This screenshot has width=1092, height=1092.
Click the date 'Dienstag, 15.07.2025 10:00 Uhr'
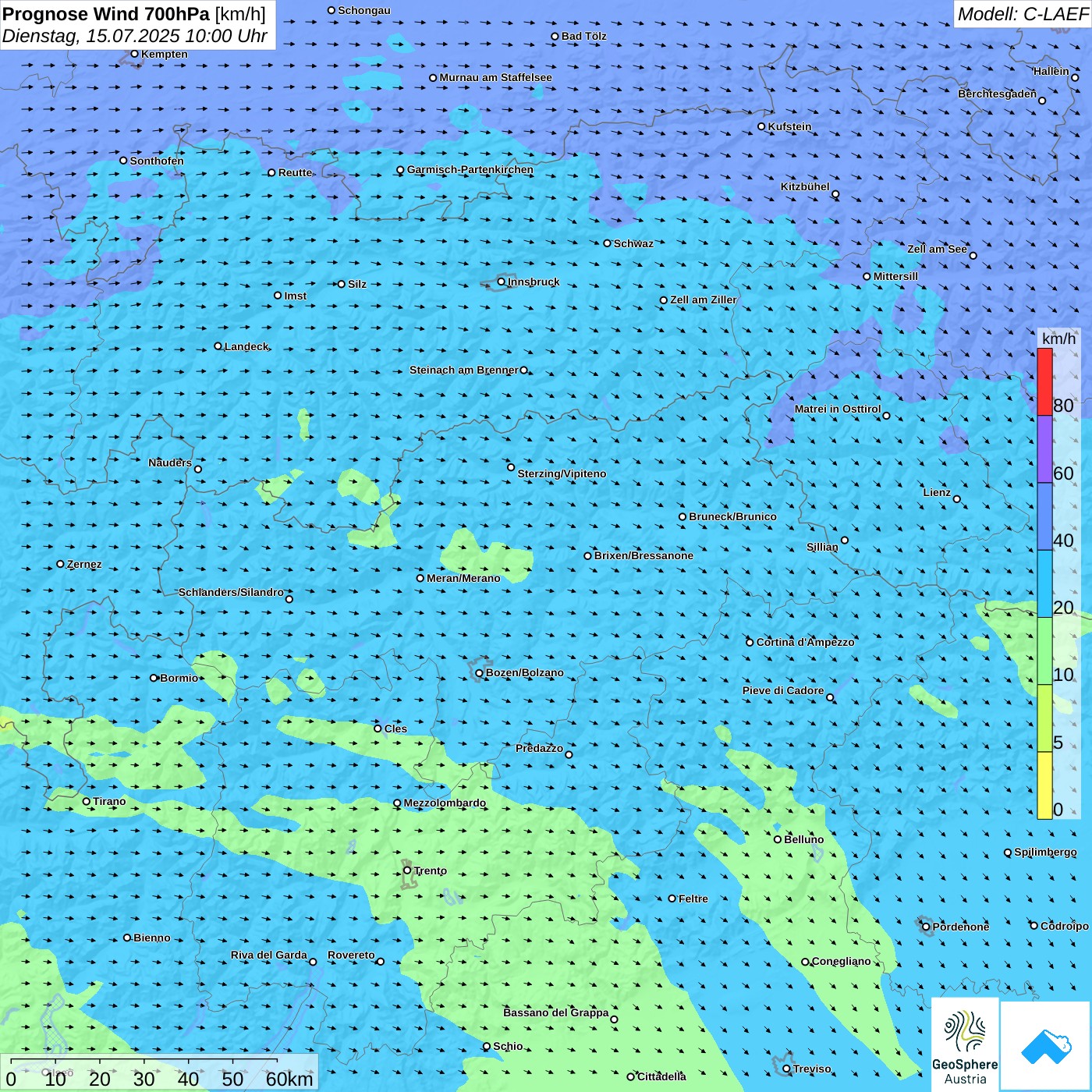click(x=135, y=36)
